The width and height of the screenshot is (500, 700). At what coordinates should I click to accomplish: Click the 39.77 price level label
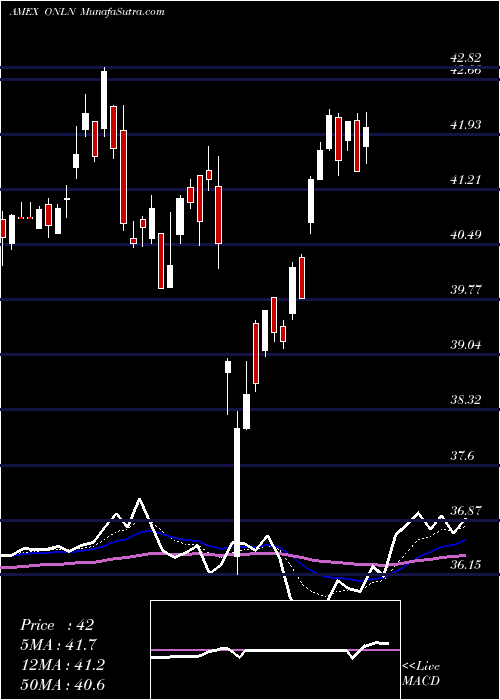[466, 290]
